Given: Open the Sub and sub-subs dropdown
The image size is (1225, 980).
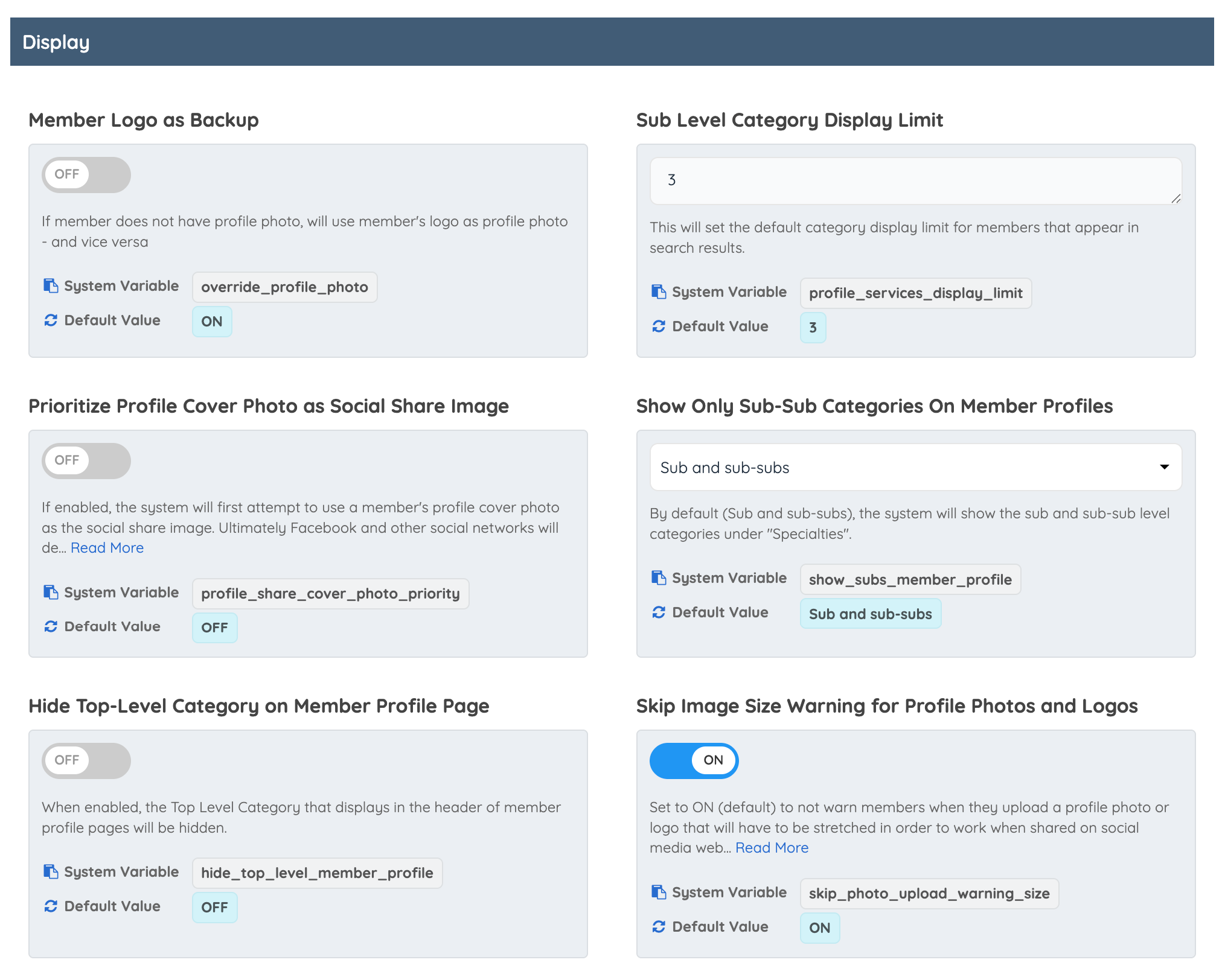Looking at the screenshot, I should point(916,468).
